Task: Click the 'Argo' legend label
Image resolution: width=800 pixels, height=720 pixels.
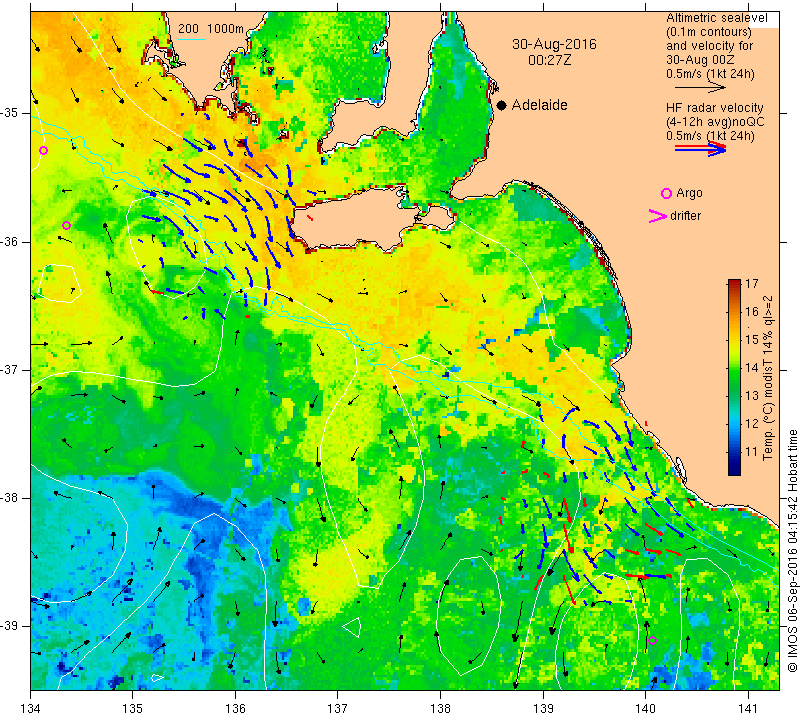Action: pos(689,193)
